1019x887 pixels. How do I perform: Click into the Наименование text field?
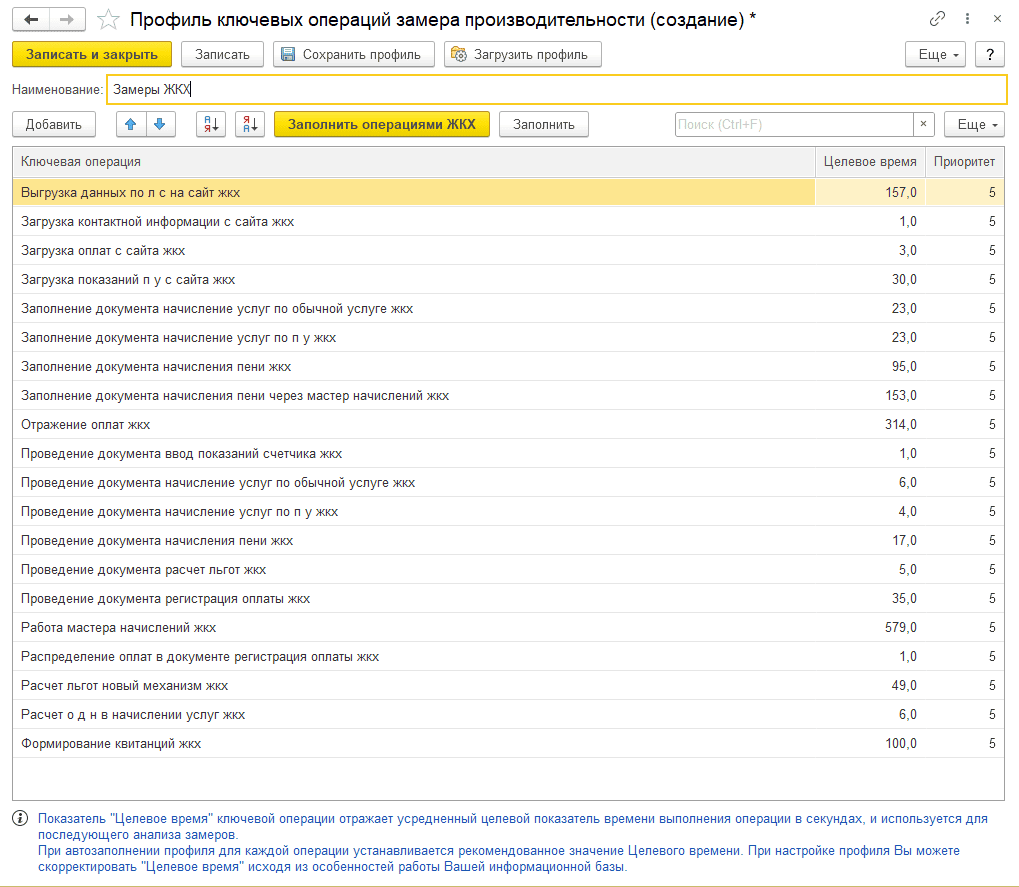coord(555,89)
